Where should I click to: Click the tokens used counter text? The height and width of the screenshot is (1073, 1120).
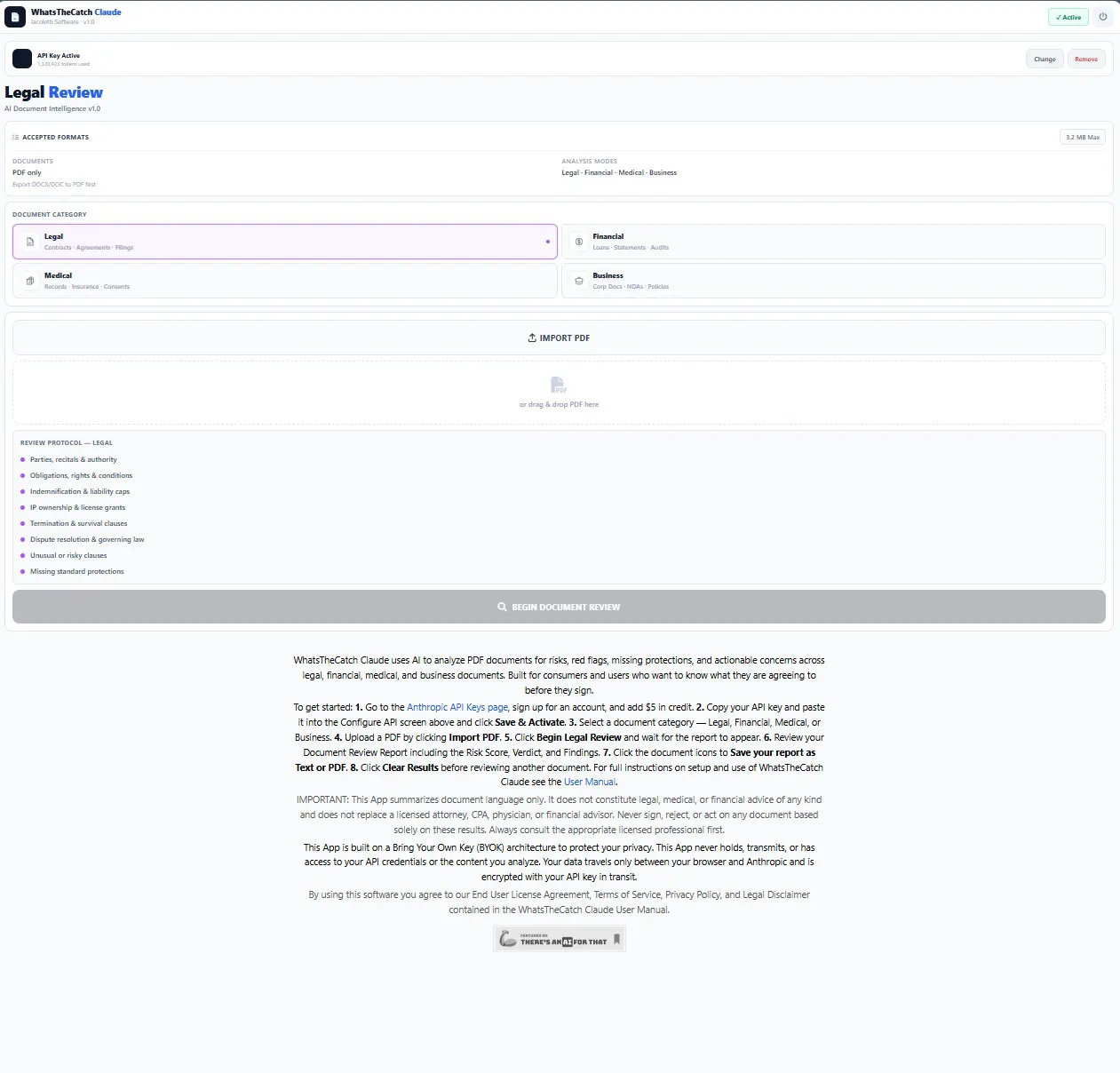pos(63,64)
